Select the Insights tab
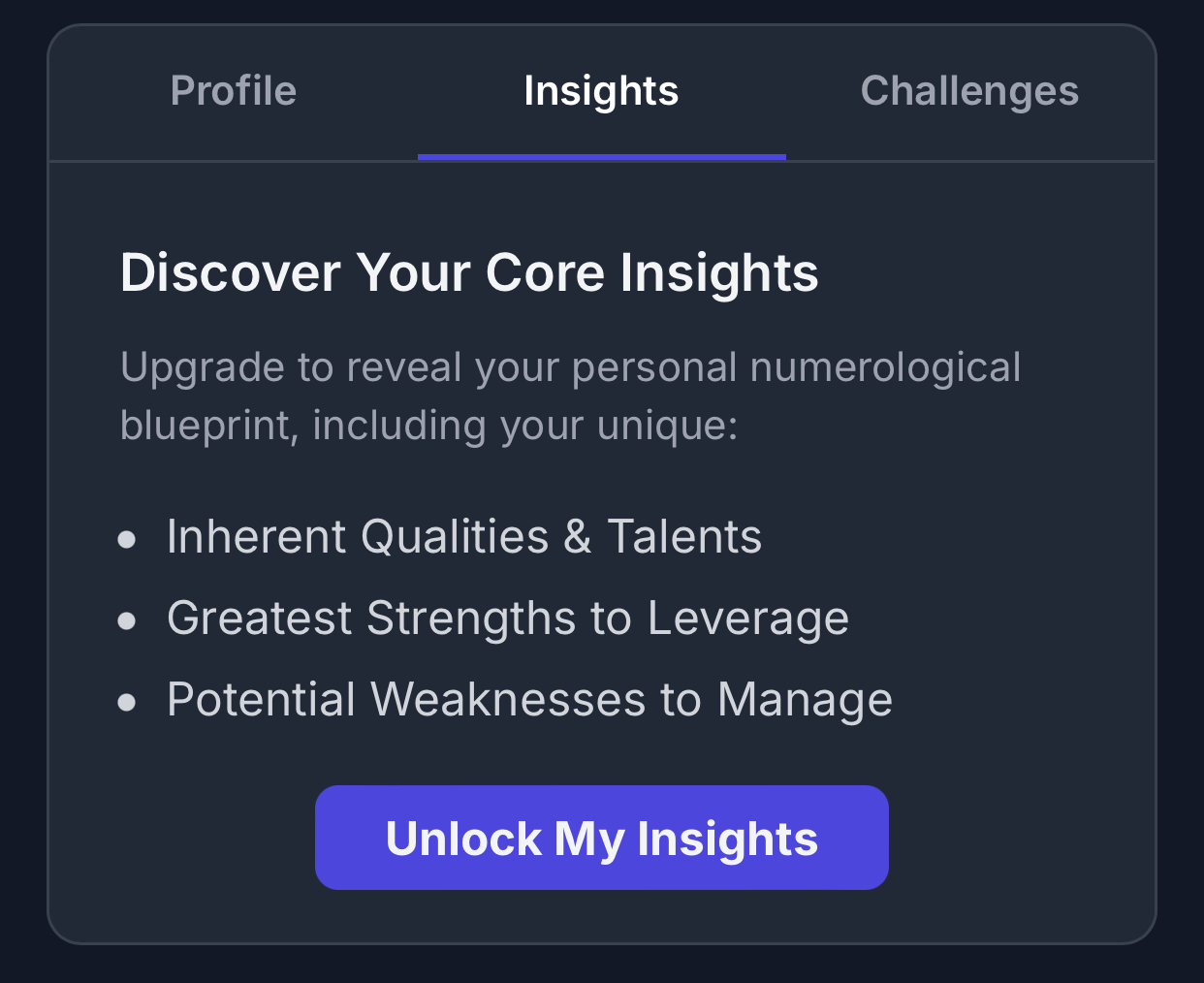This screenshot has width=1204, height=983. point(600,90)
